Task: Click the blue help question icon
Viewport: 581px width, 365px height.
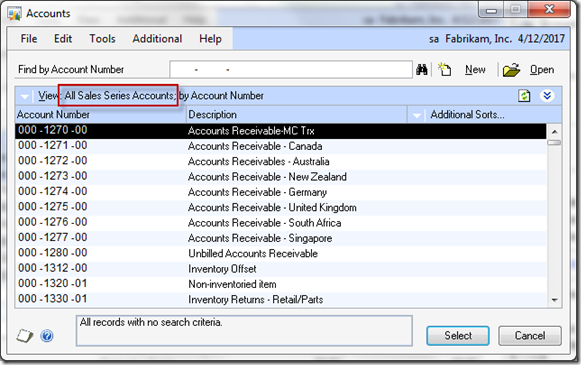Action: click(x=47, y=336)
